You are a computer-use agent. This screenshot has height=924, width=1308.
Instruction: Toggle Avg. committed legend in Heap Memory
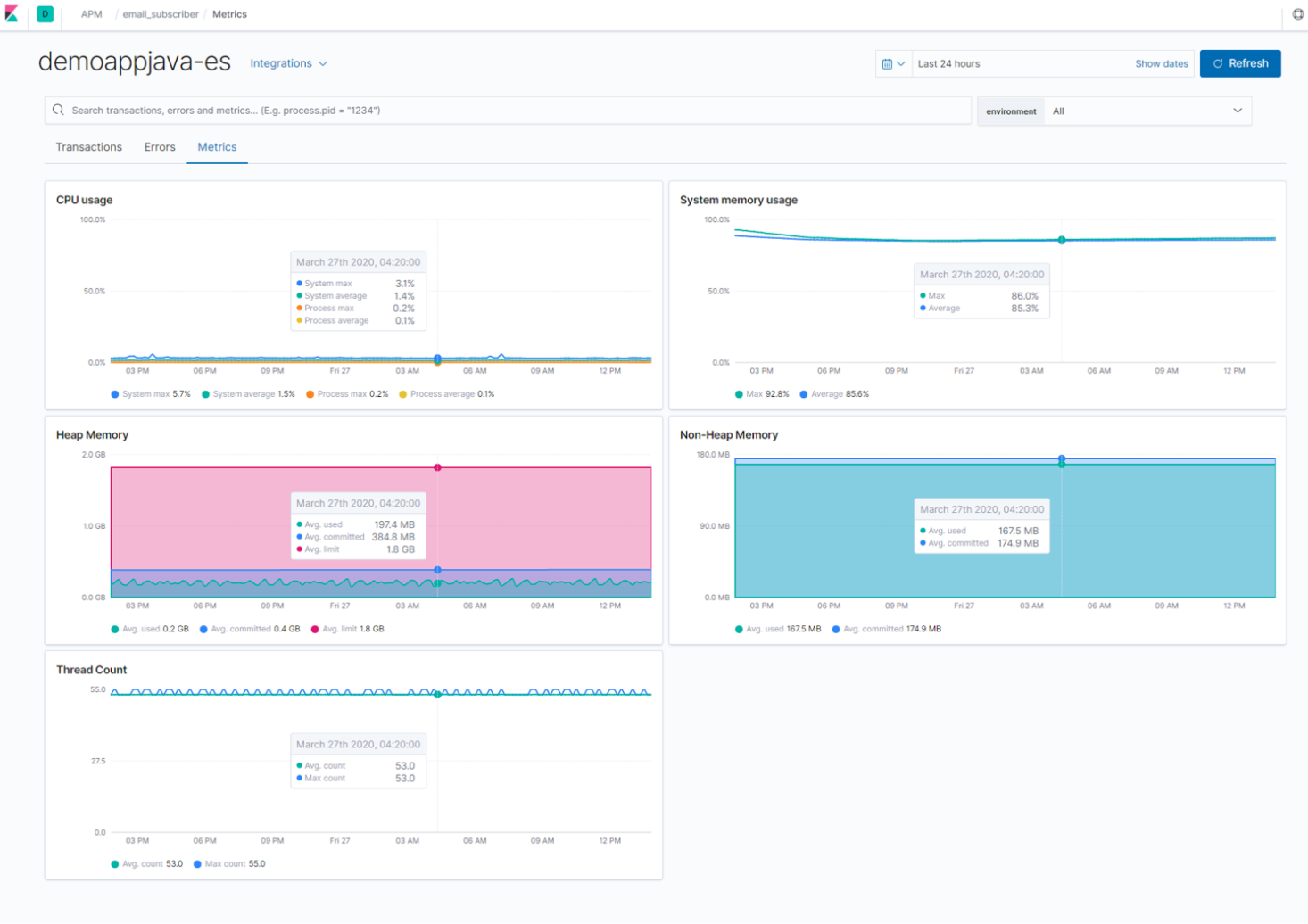[250, 629]
